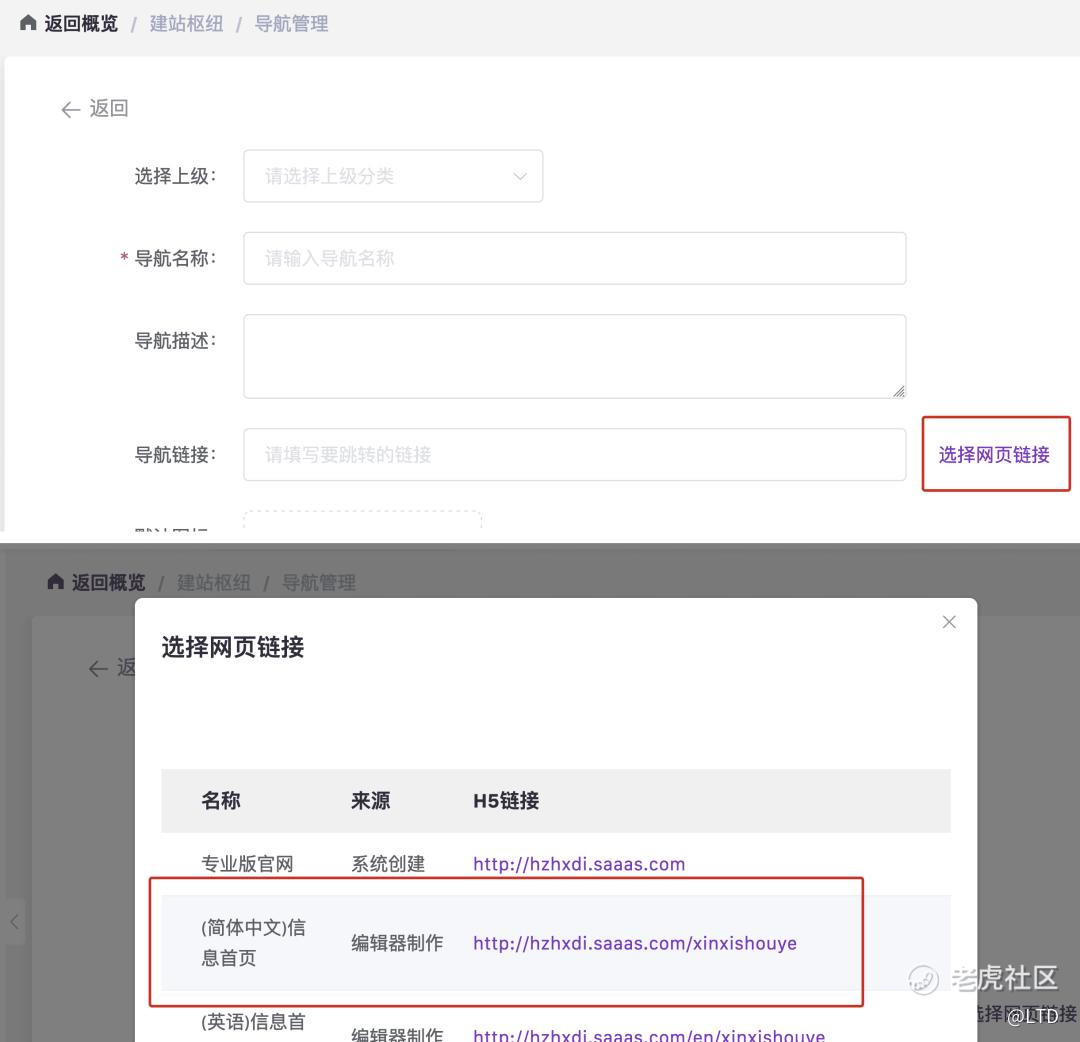Click the back arrow icon beside 返回
The width and height of the screenshot is (1080, 1042).
[x=70, y=110]
